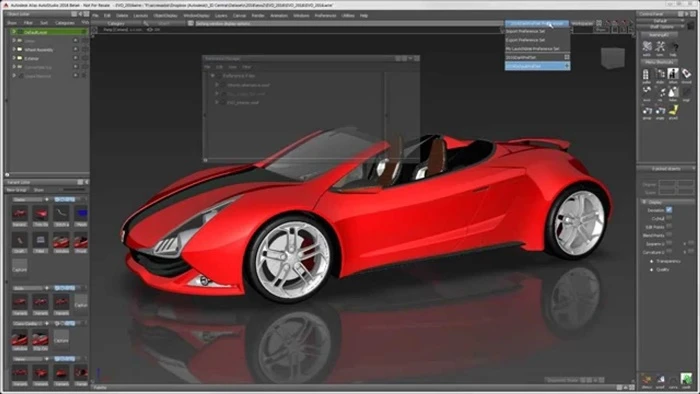Click the Categories button in Object Lister

click(65, 23)
